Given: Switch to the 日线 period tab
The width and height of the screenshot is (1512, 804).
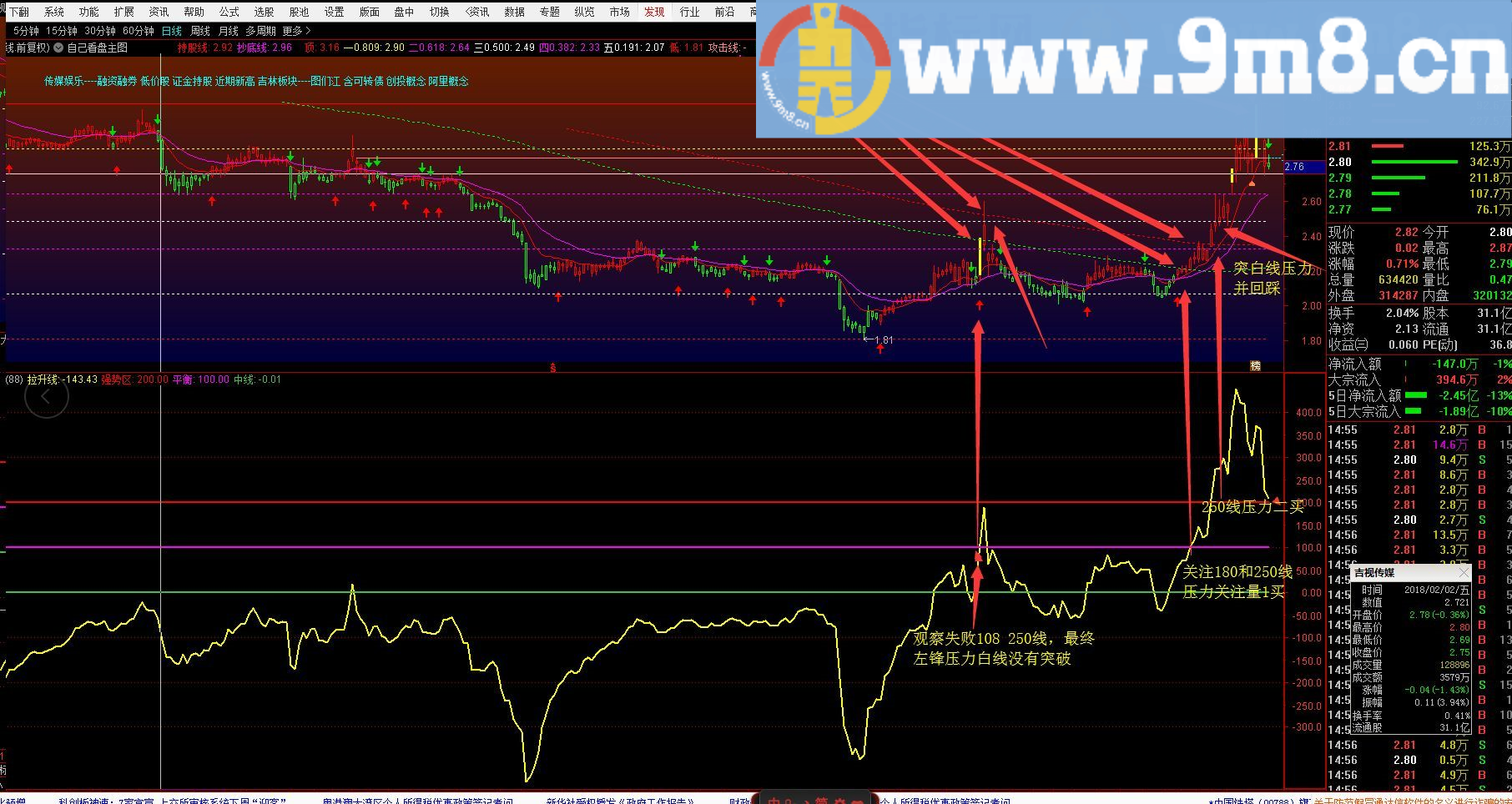Looking at the screenshot, I should click(x=172, y=31).
